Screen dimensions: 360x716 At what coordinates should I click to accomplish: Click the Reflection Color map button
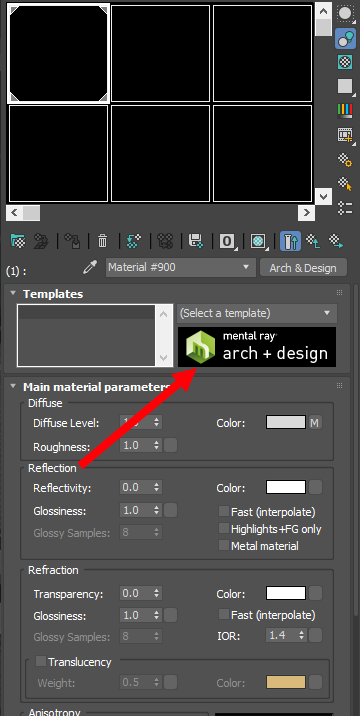(315, 487)
